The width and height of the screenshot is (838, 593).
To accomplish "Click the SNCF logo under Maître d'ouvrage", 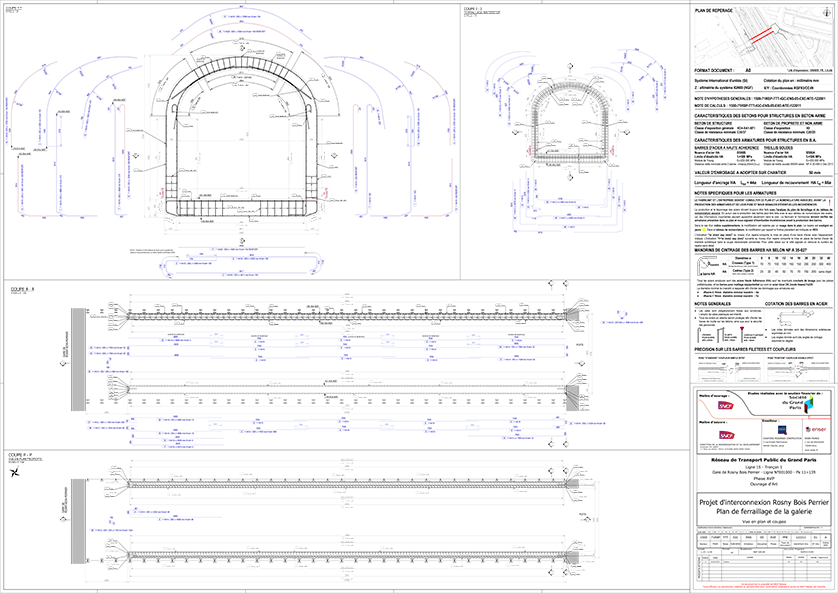I will point(725,406).
